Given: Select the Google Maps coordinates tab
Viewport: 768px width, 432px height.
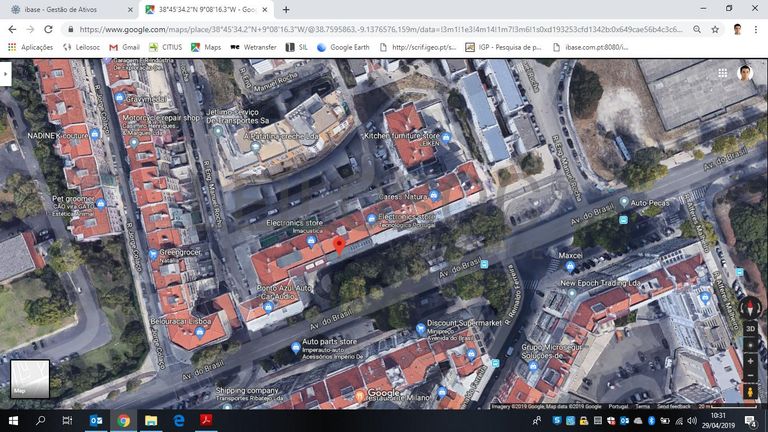Looking at the screenshot, I should 208,9.
